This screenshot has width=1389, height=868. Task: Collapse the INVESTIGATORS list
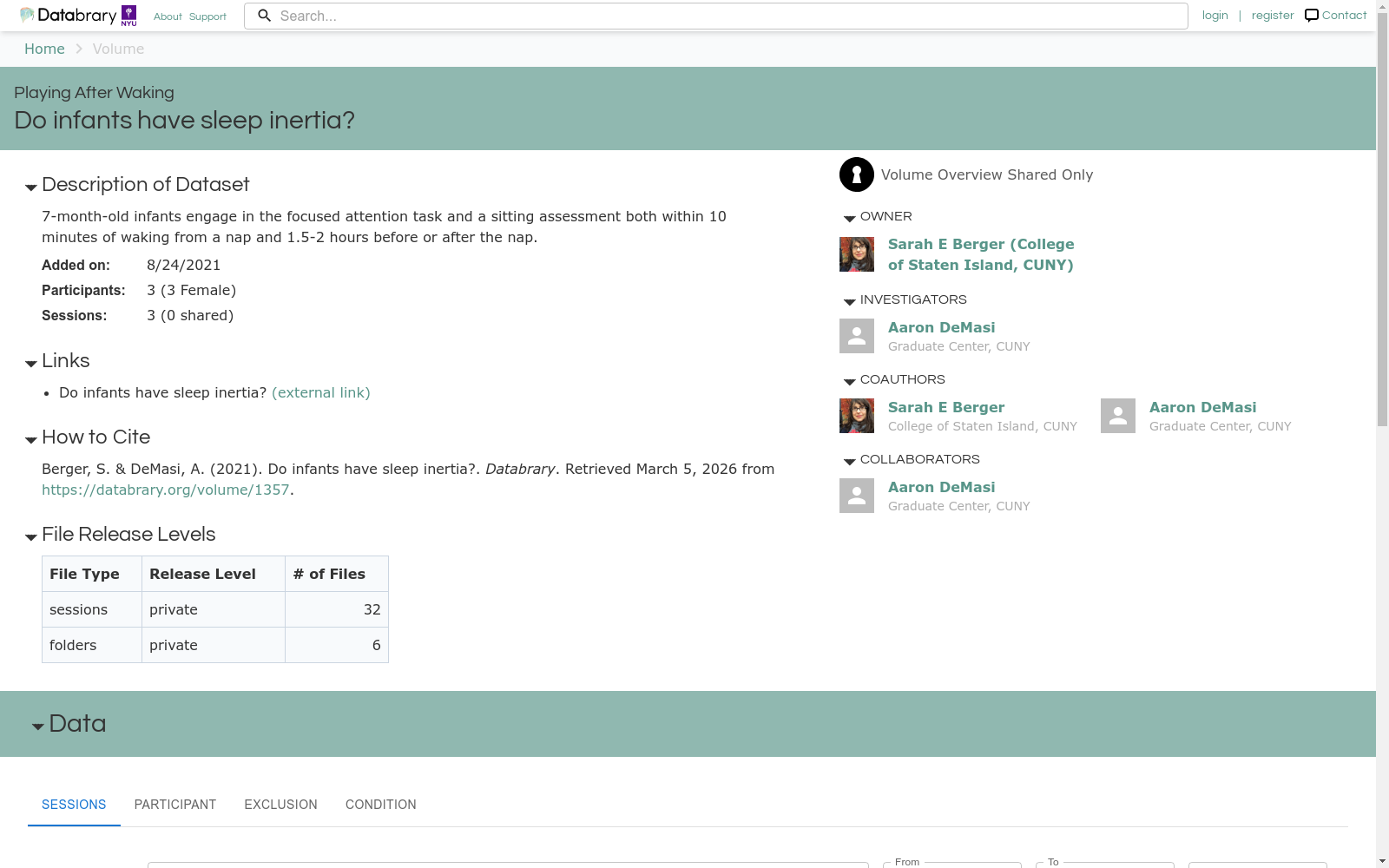(x=850, y=302)
